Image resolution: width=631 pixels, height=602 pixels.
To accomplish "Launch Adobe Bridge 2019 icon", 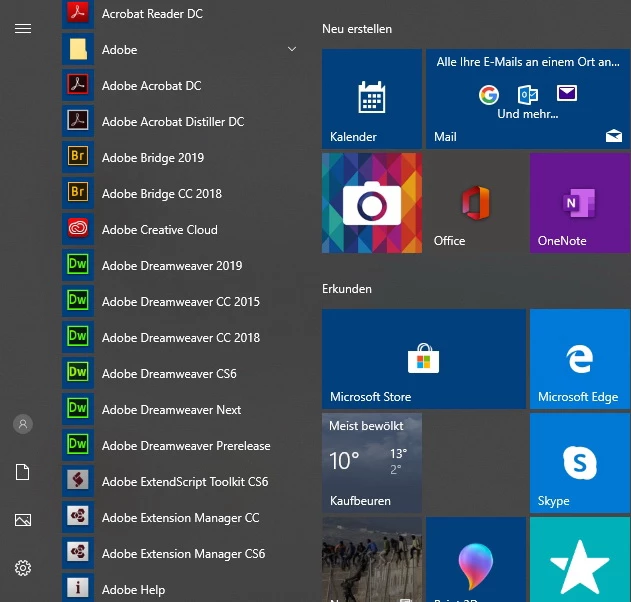I will click(78, 157).
